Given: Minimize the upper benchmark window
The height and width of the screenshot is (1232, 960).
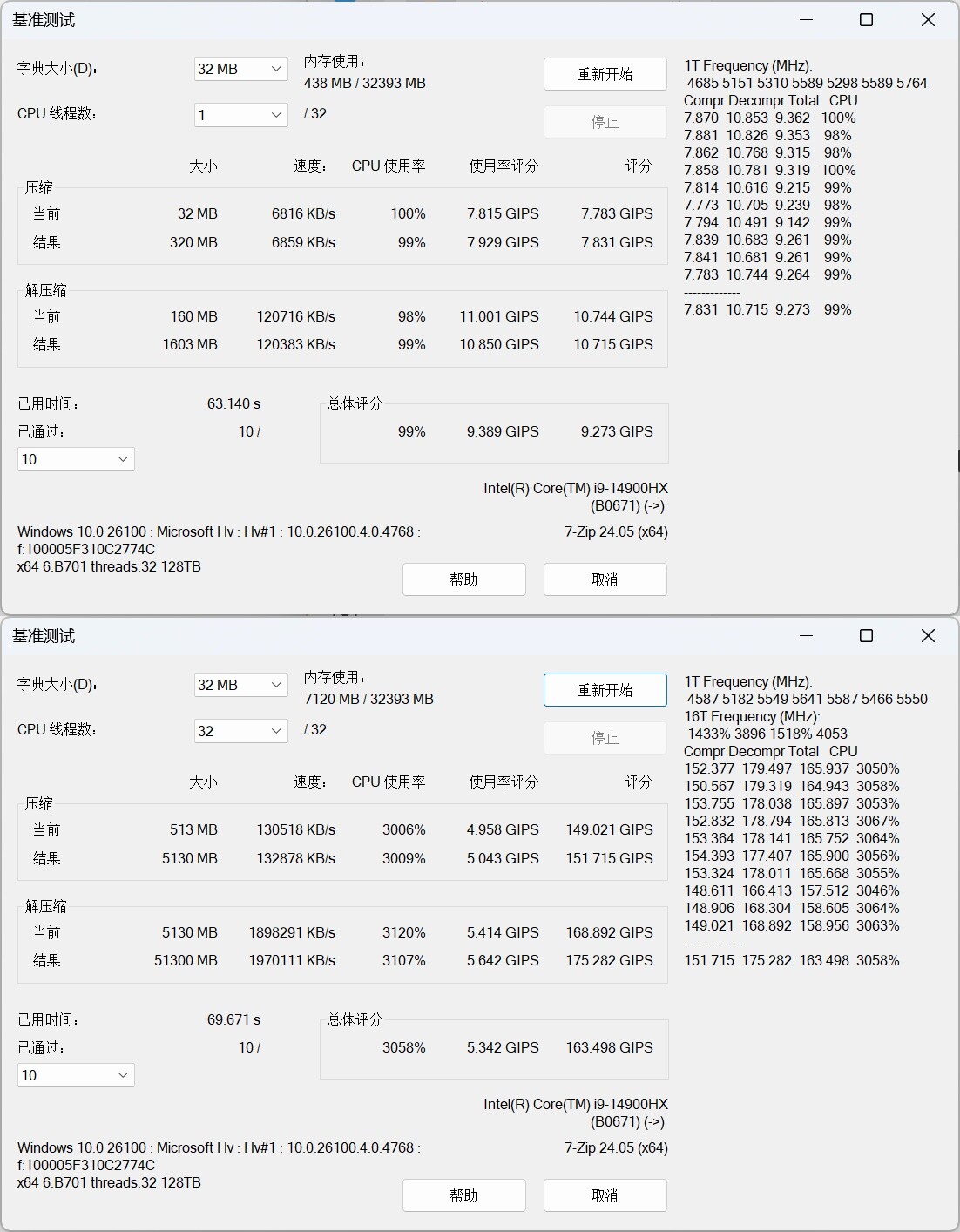Looking at the screenshot, I should pos(806,19).
